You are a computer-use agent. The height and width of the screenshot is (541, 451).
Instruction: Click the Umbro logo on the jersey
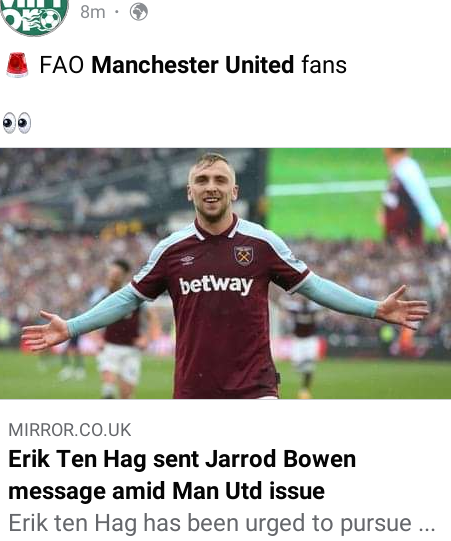187,259
